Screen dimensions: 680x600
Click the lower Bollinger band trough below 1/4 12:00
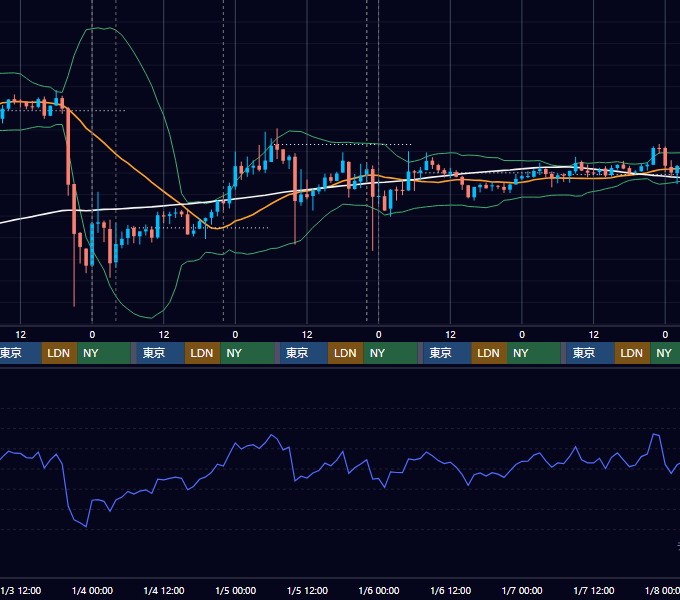[x=150, y=317]
